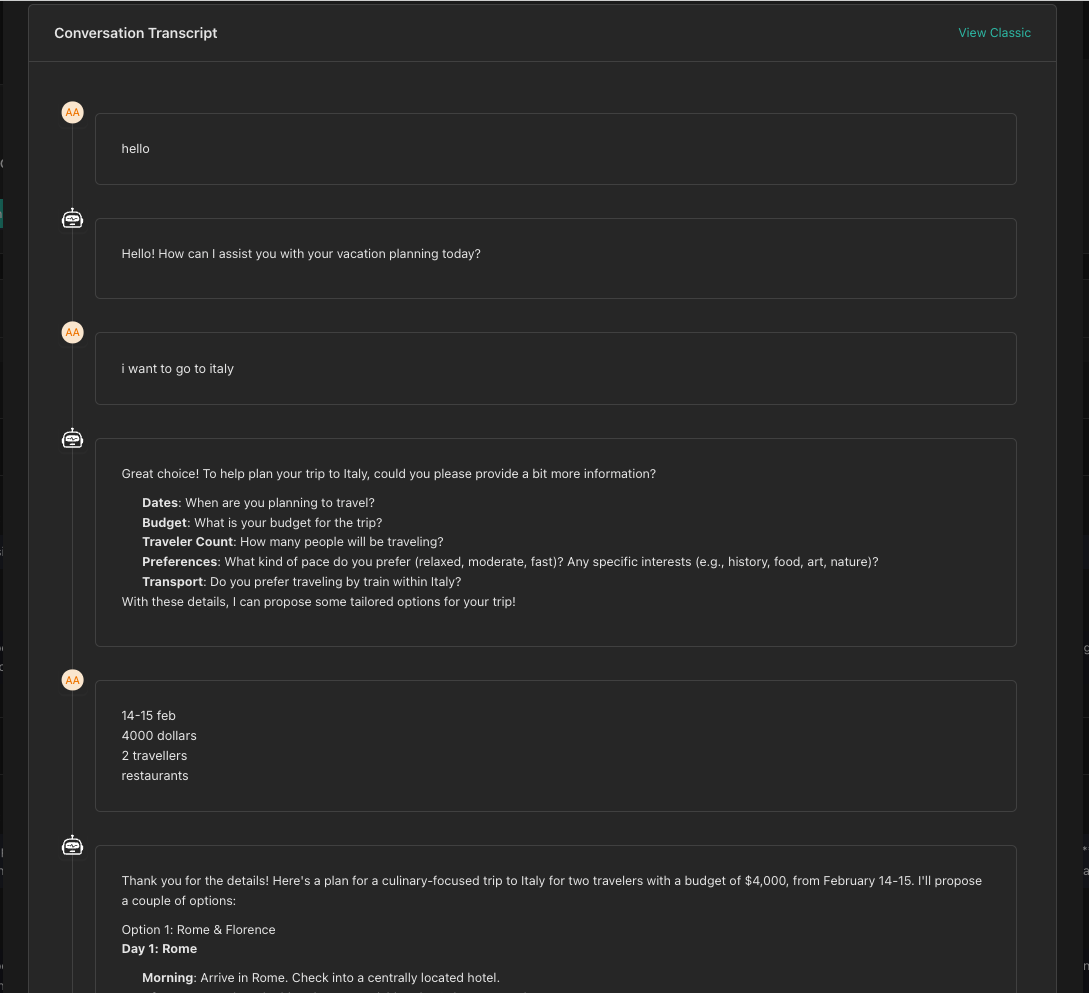The image size is (1089, 993).
Task: Click the topmost user avatar in the transcript
Action: click(72, 112)
